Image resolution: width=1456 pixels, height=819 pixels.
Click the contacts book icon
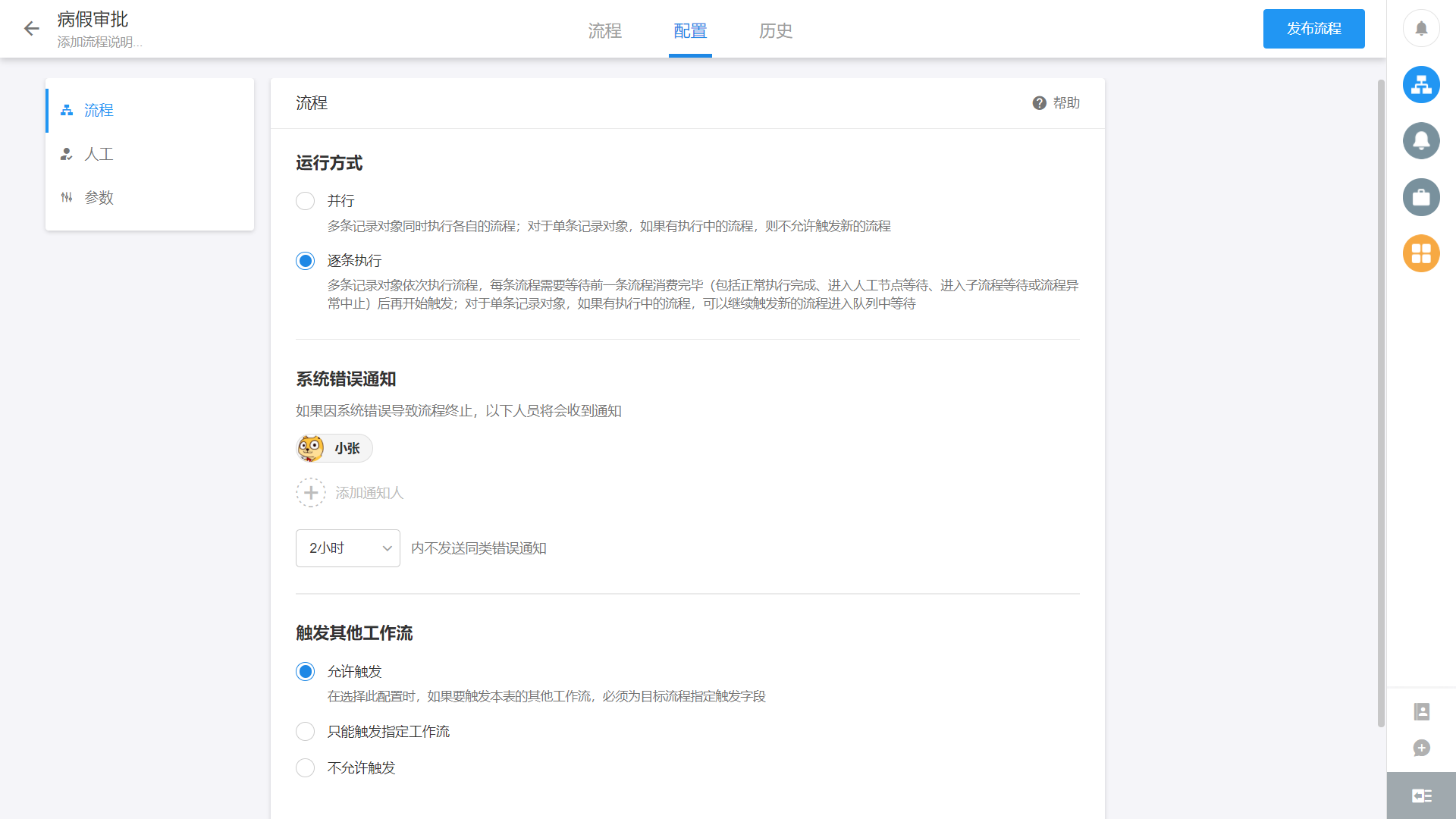click(1422, 711)
